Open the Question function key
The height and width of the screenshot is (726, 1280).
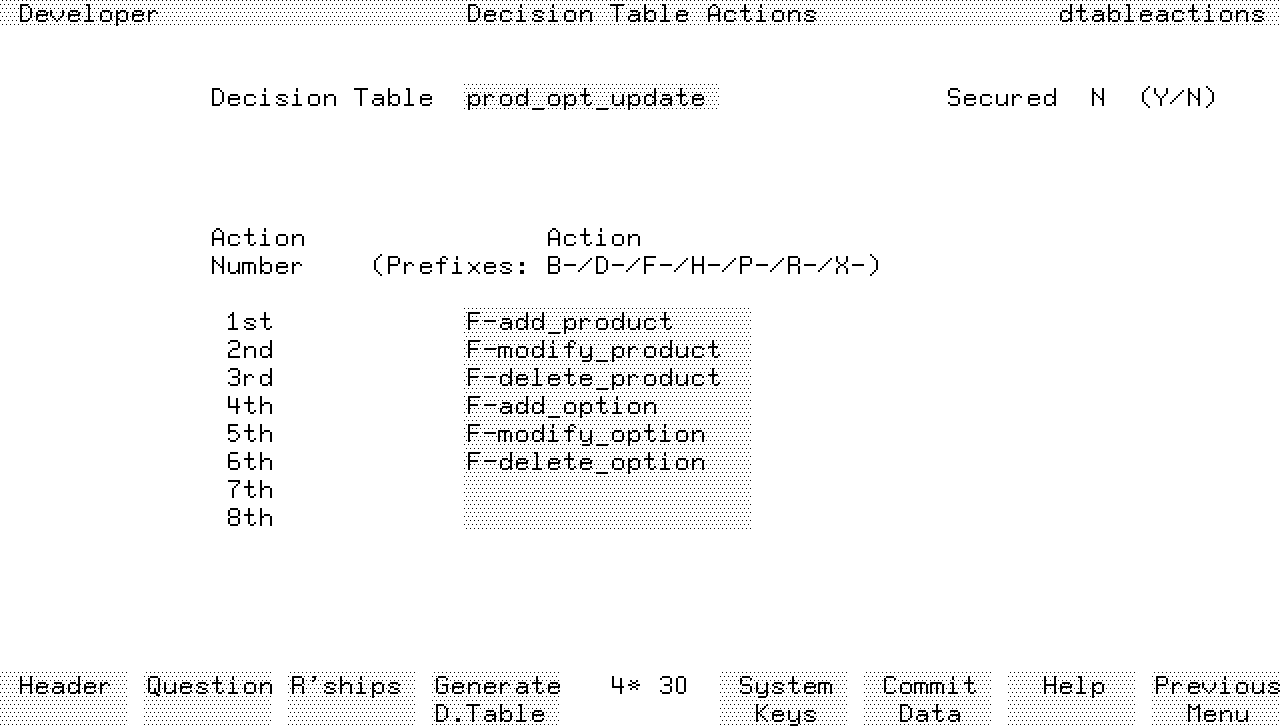pyautogui.click(x=208, y=698)
